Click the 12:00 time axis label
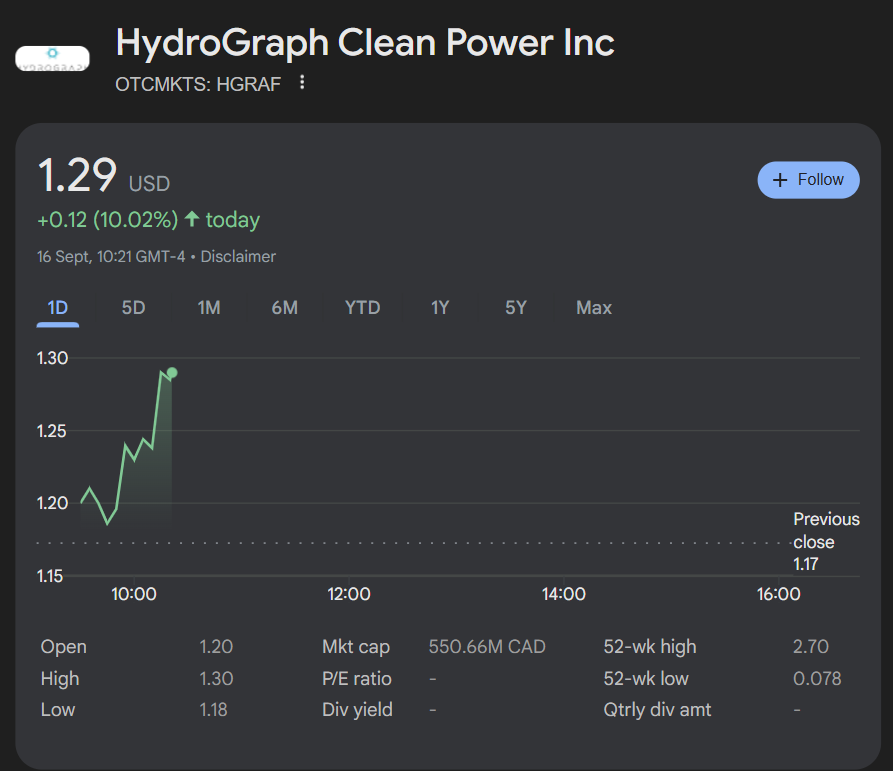Image resolution: width=893 pixels, height=771 pixels. pyautogui.click(x=349, y=594)
